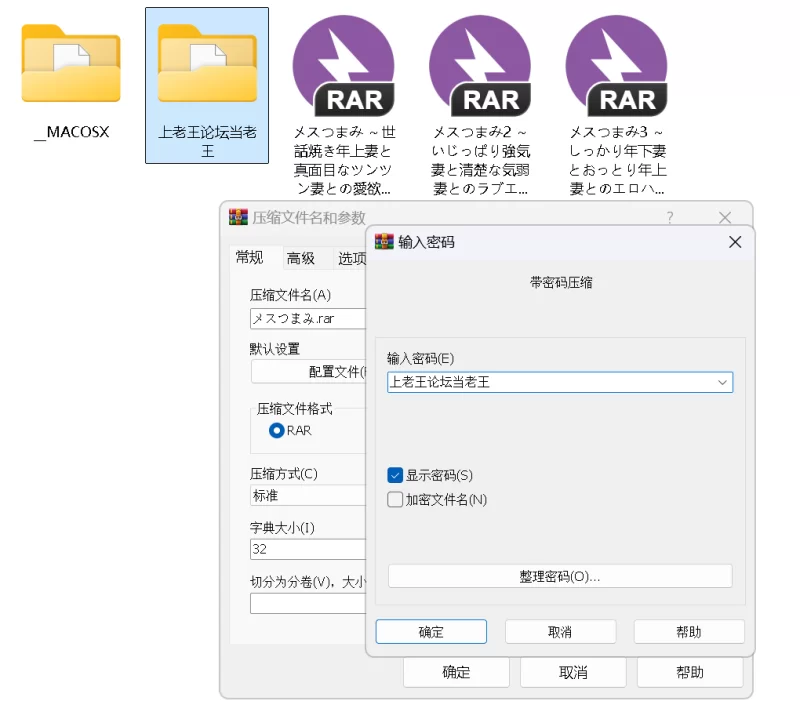Click 帮助 in the 输入密码 dialog

point(689,632)
